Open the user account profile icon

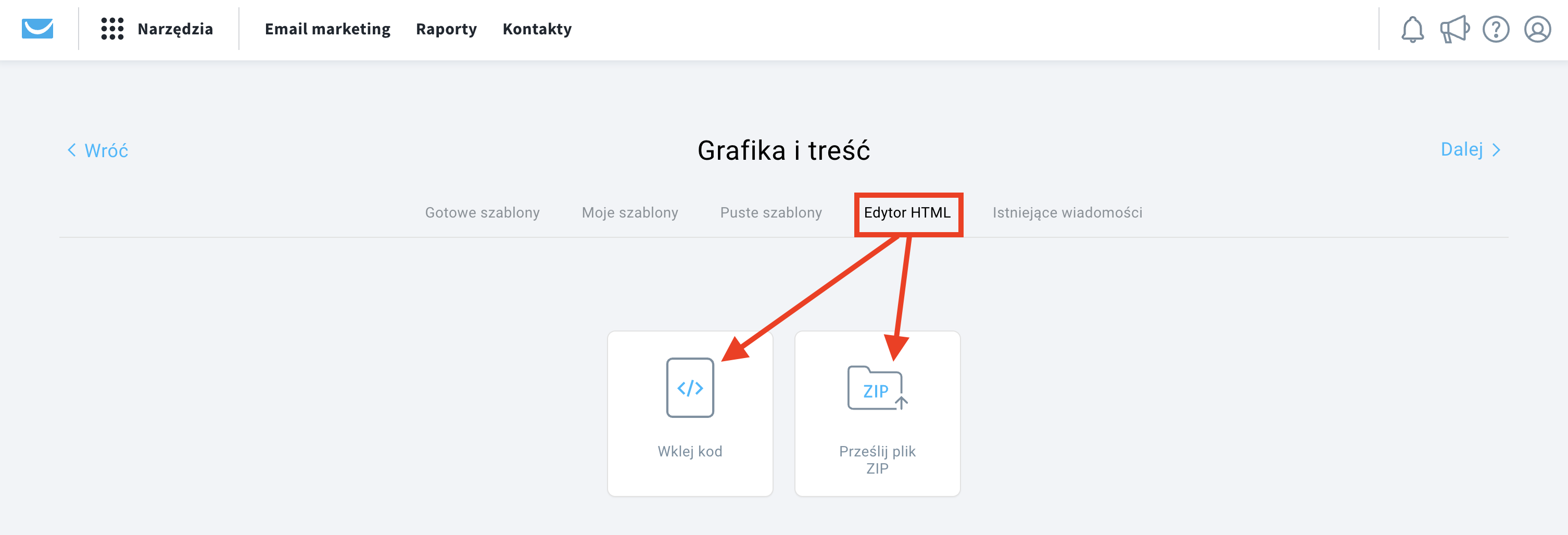(1537, 29)
